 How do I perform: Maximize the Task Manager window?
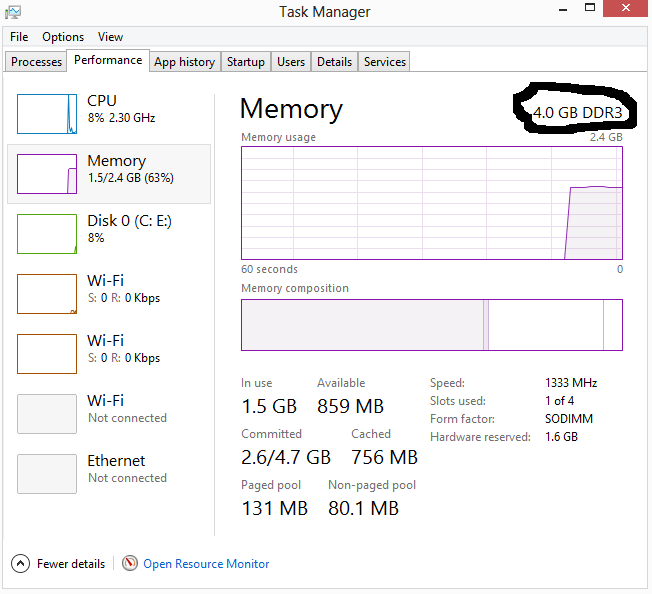(590, 7)
